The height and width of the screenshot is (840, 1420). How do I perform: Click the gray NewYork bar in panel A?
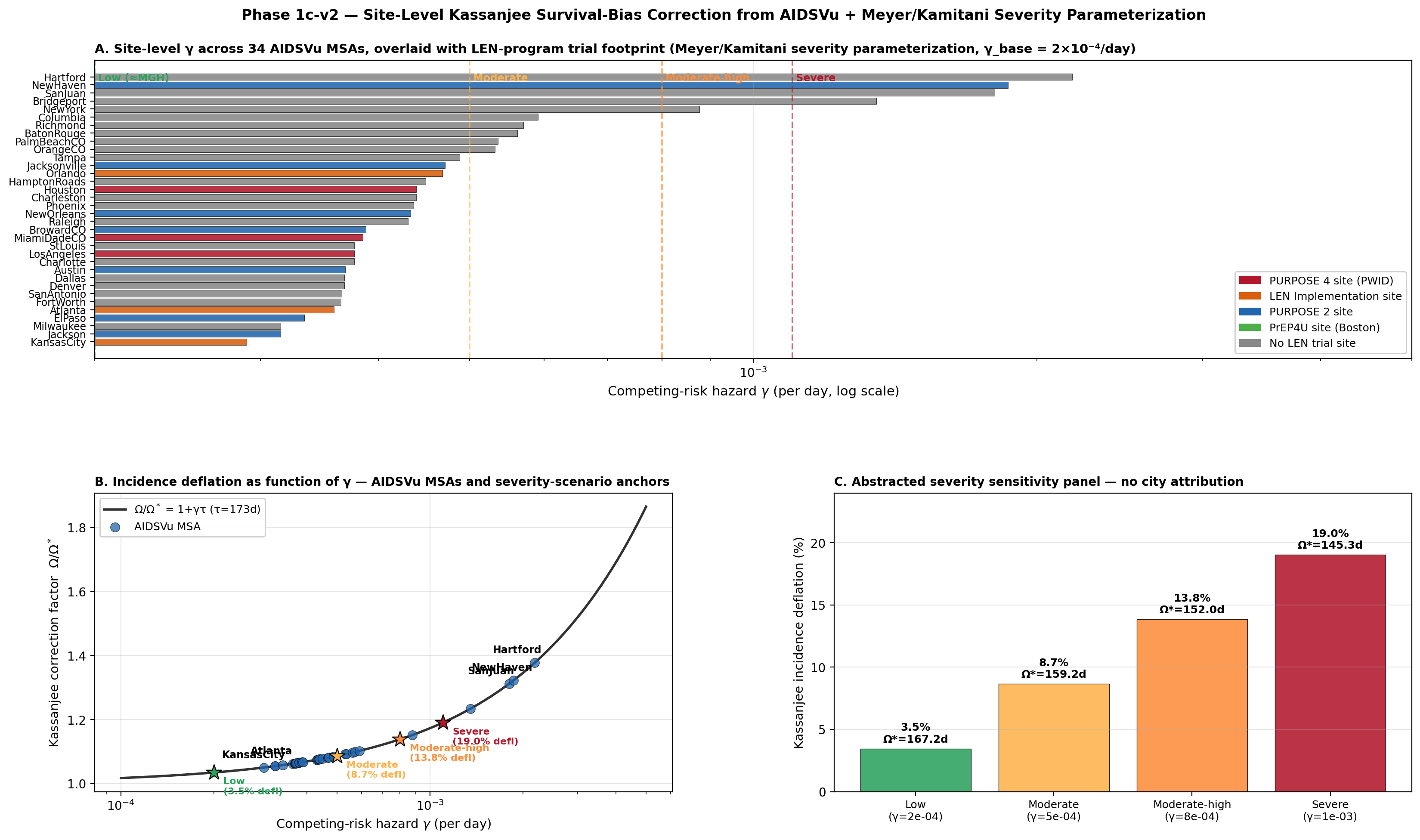(397, 109)
